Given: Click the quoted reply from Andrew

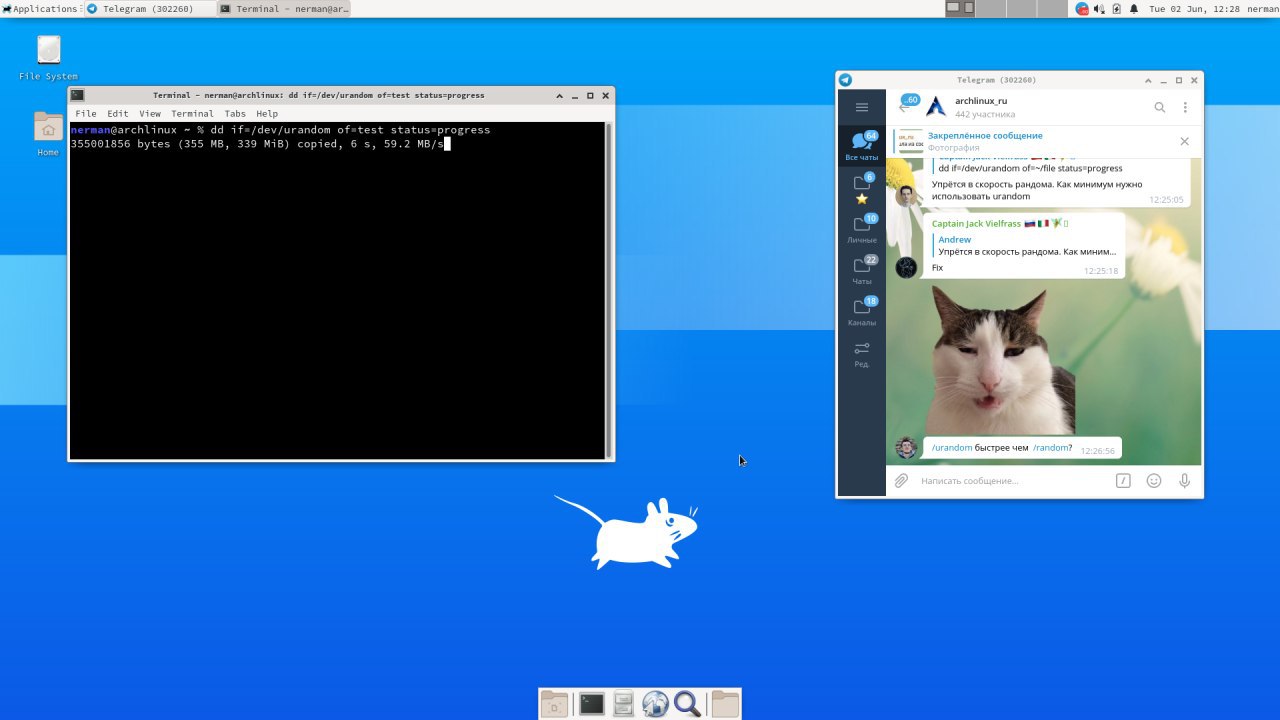Looking at the screenshot, I should [1027, 246].
